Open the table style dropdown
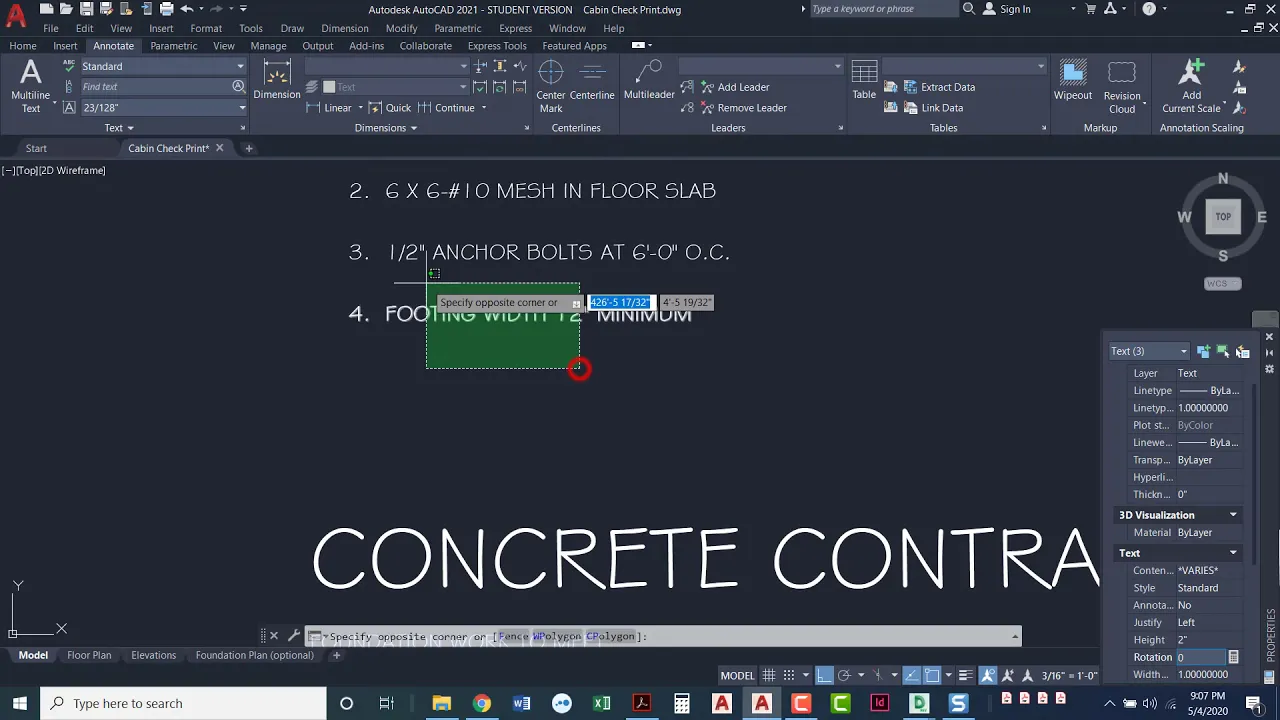The image size is (1280, 720). [x=964, y=66]
